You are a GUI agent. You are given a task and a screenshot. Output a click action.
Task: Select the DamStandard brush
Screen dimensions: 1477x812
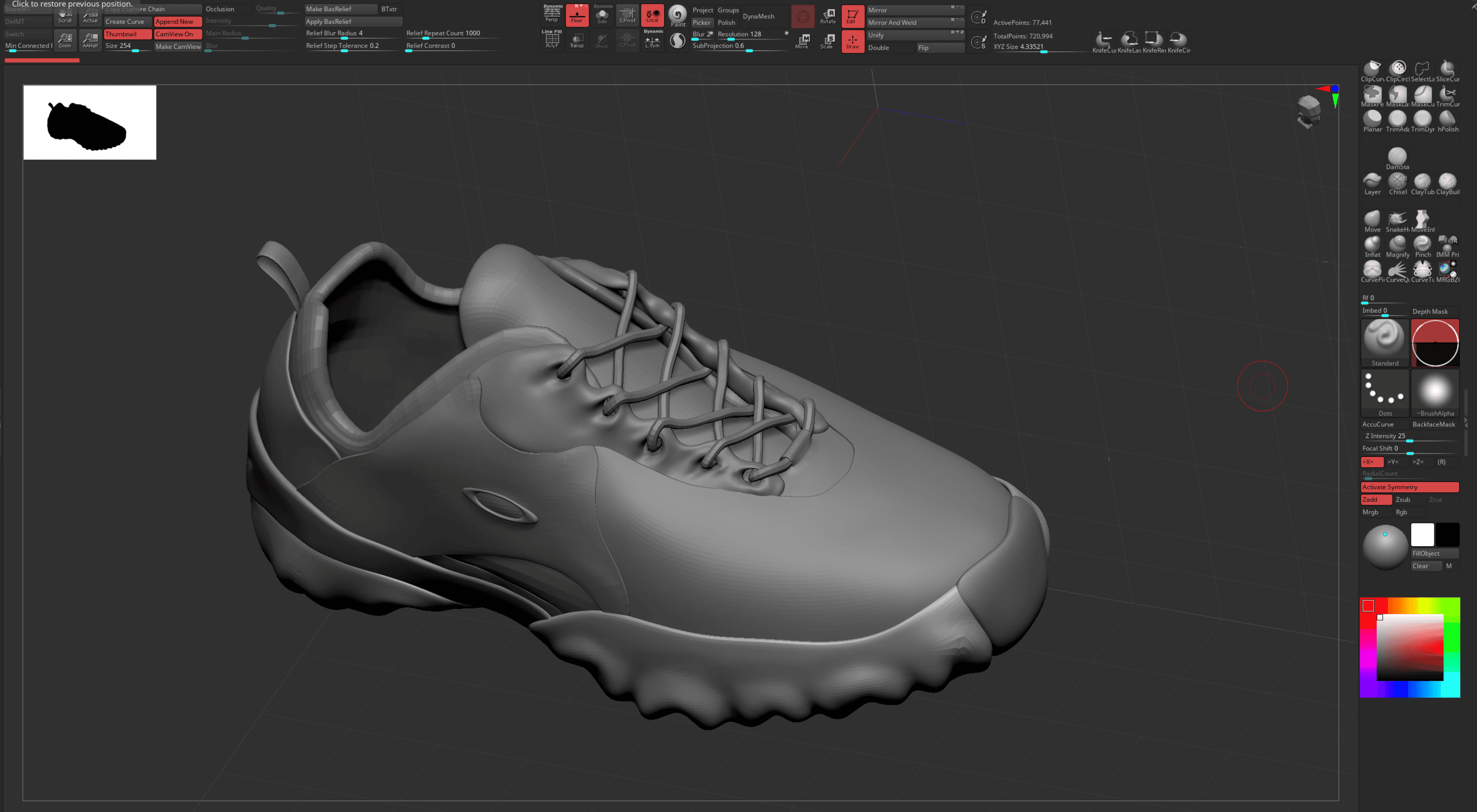click(x=1397, y=159)
